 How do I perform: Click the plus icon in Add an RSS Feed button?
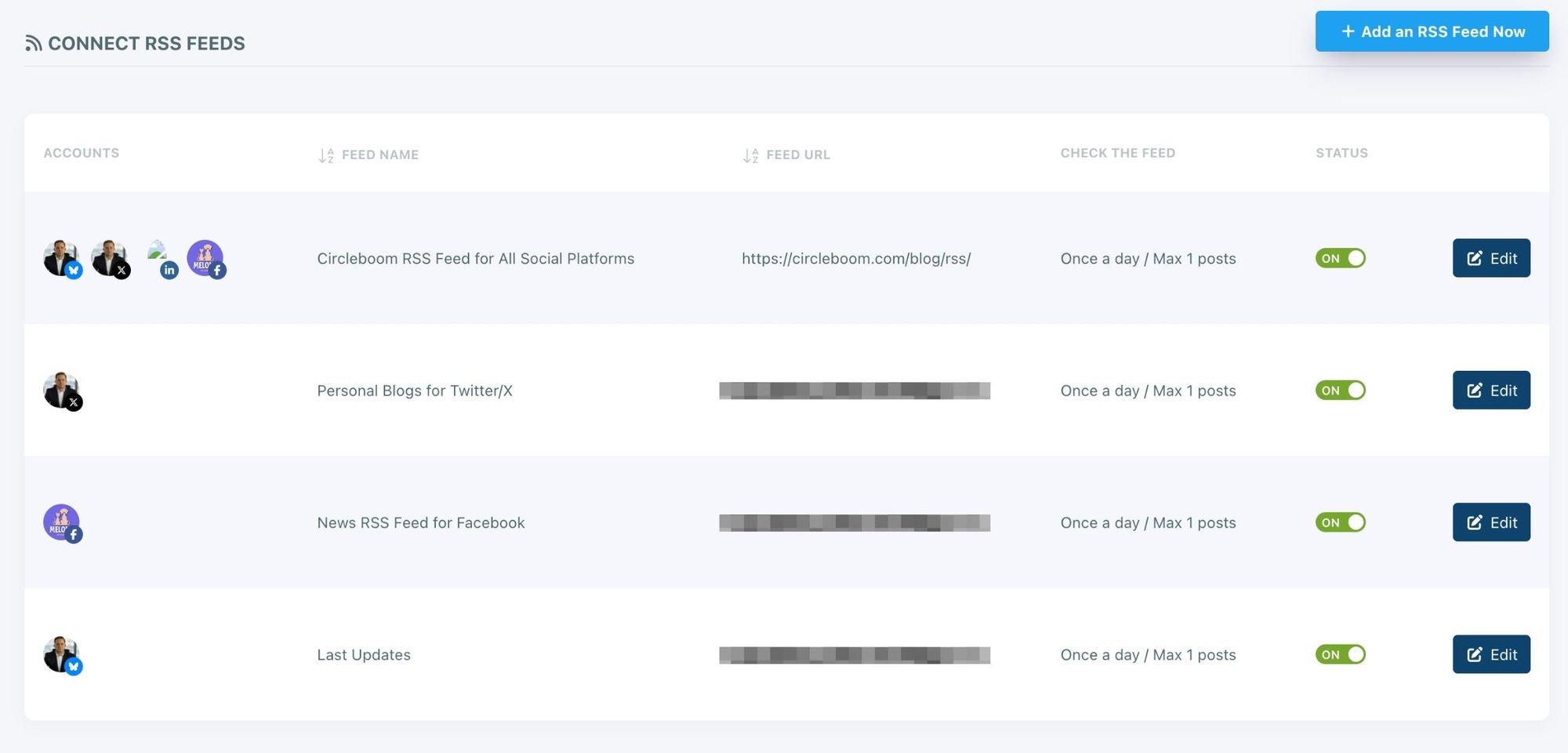point(1348,31)
